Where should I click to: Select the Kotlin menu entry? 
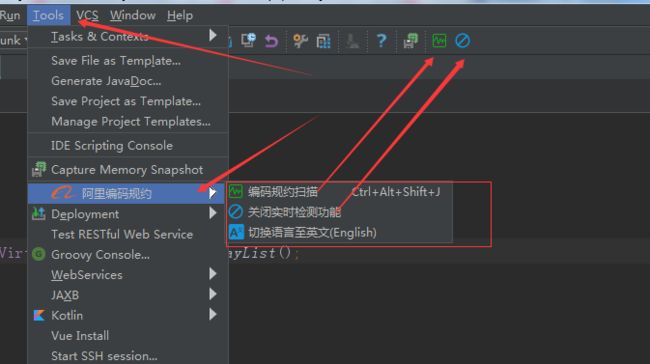pos(128,315)
